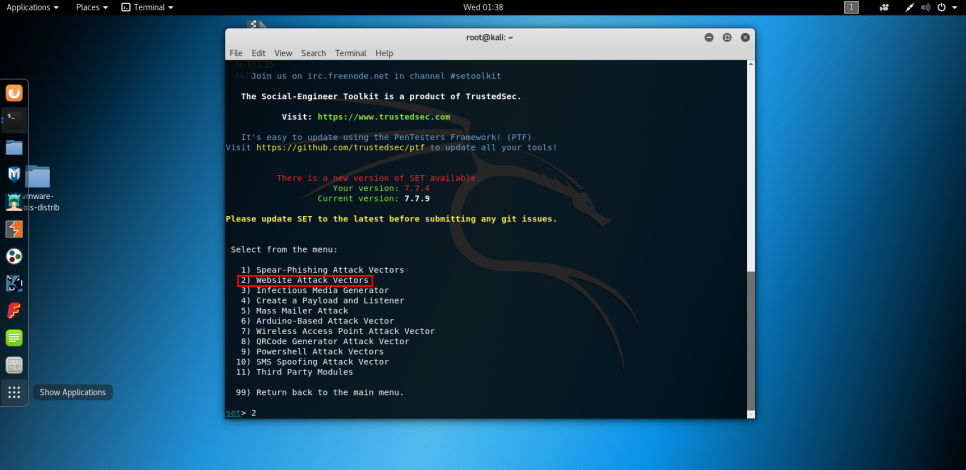Click red 'new version of SET available' text
966x470 pixels.
[x=378, y=178]
